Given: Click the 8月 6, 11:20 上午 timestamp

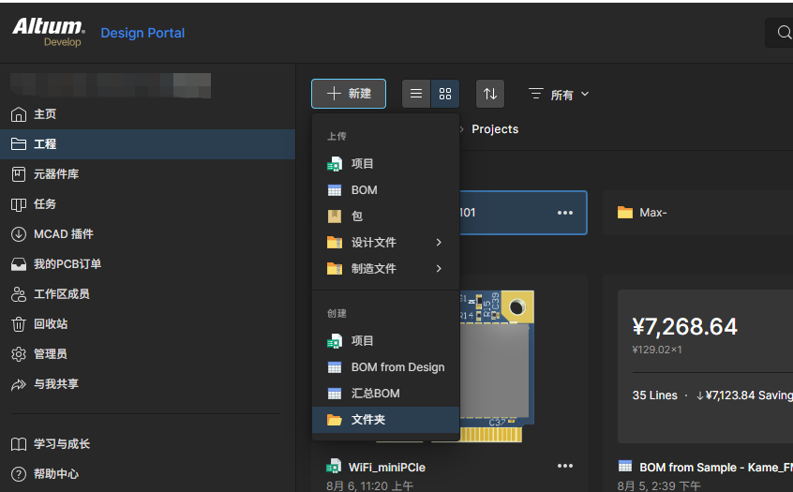Looking at the screenshot, I should (x=370, y=486).
